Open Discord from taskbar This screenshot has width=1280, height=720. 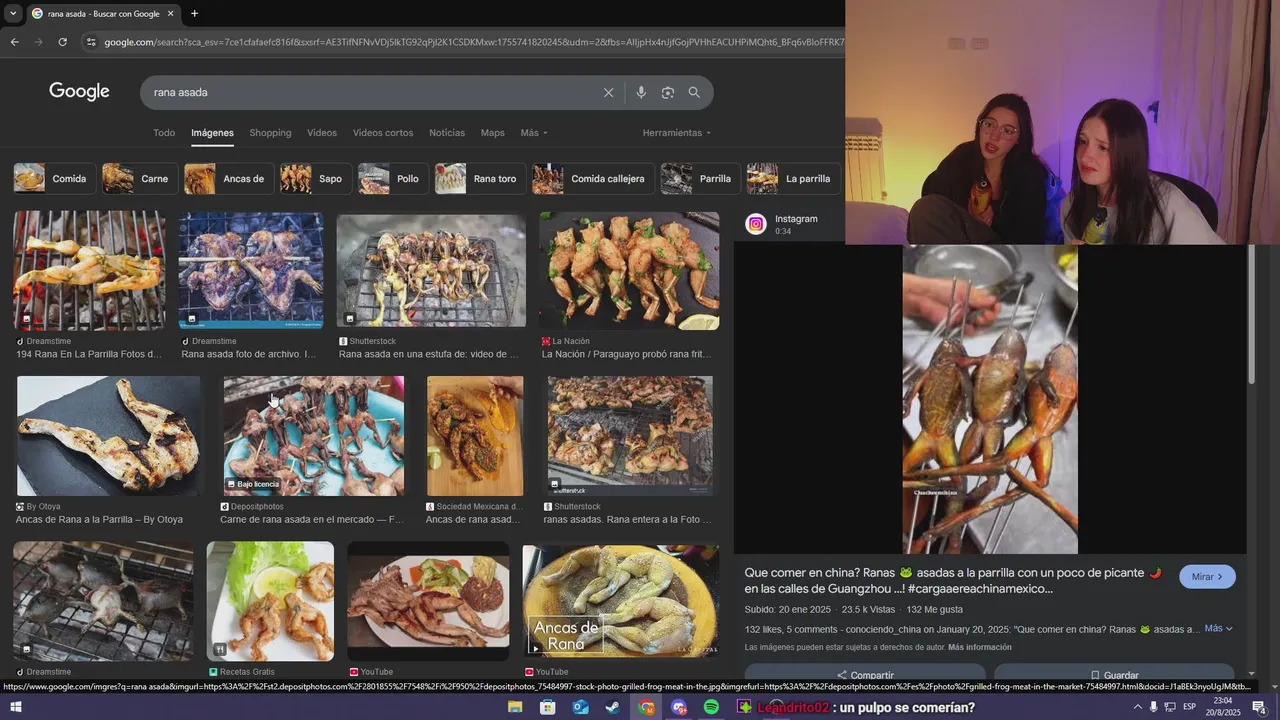point(679,708)
